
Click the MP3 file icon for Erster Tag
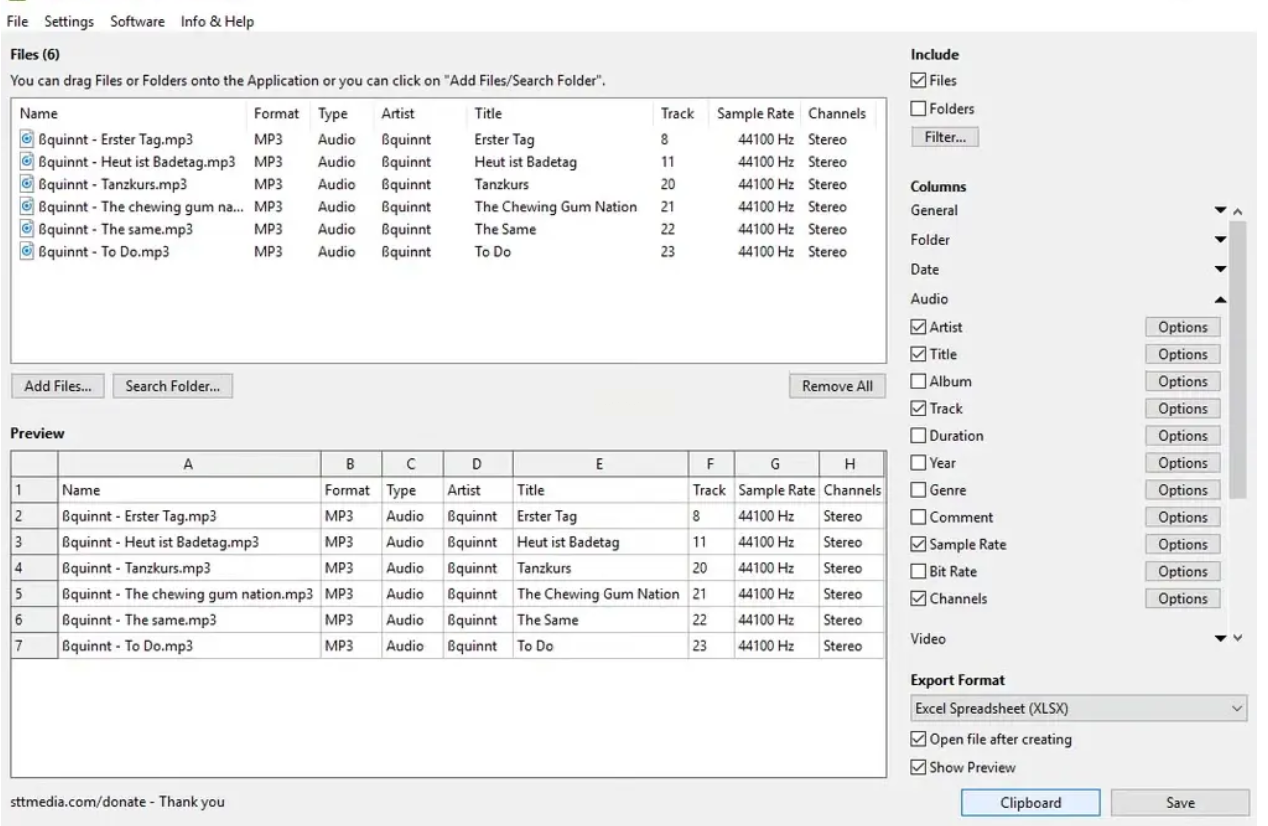coord(27,140)
